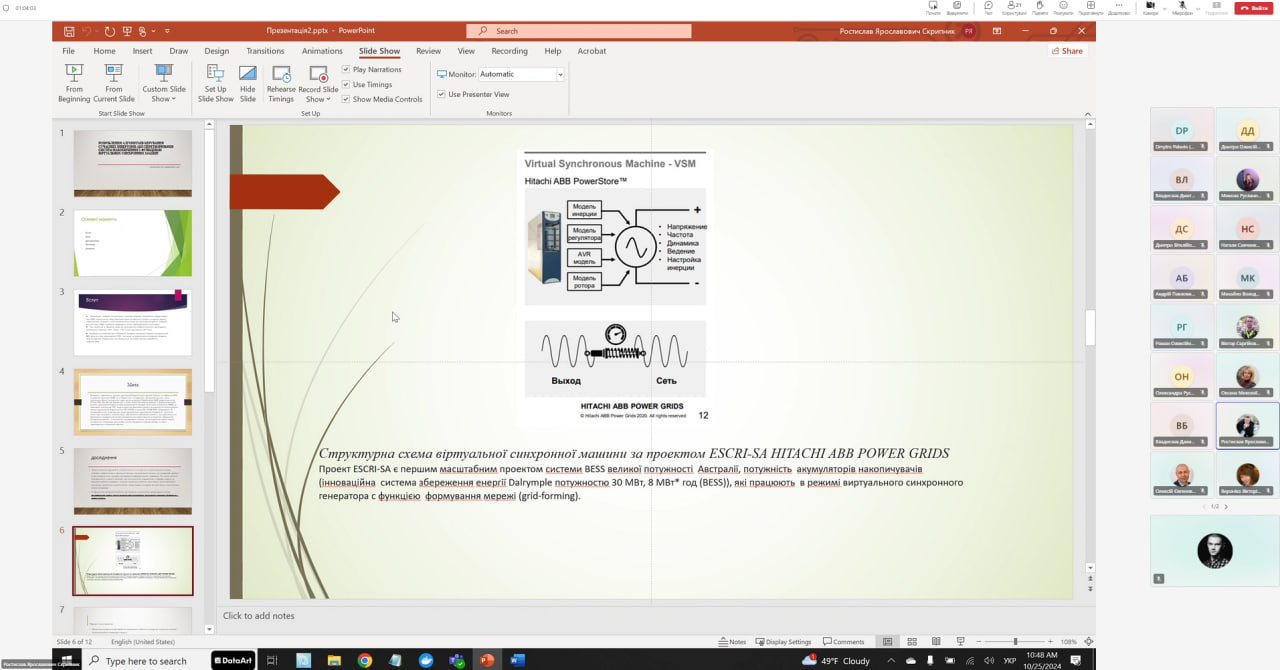This screenshot has height=670, width=1280.
Task: Go to next participants page arrow
Action: 1226,506
